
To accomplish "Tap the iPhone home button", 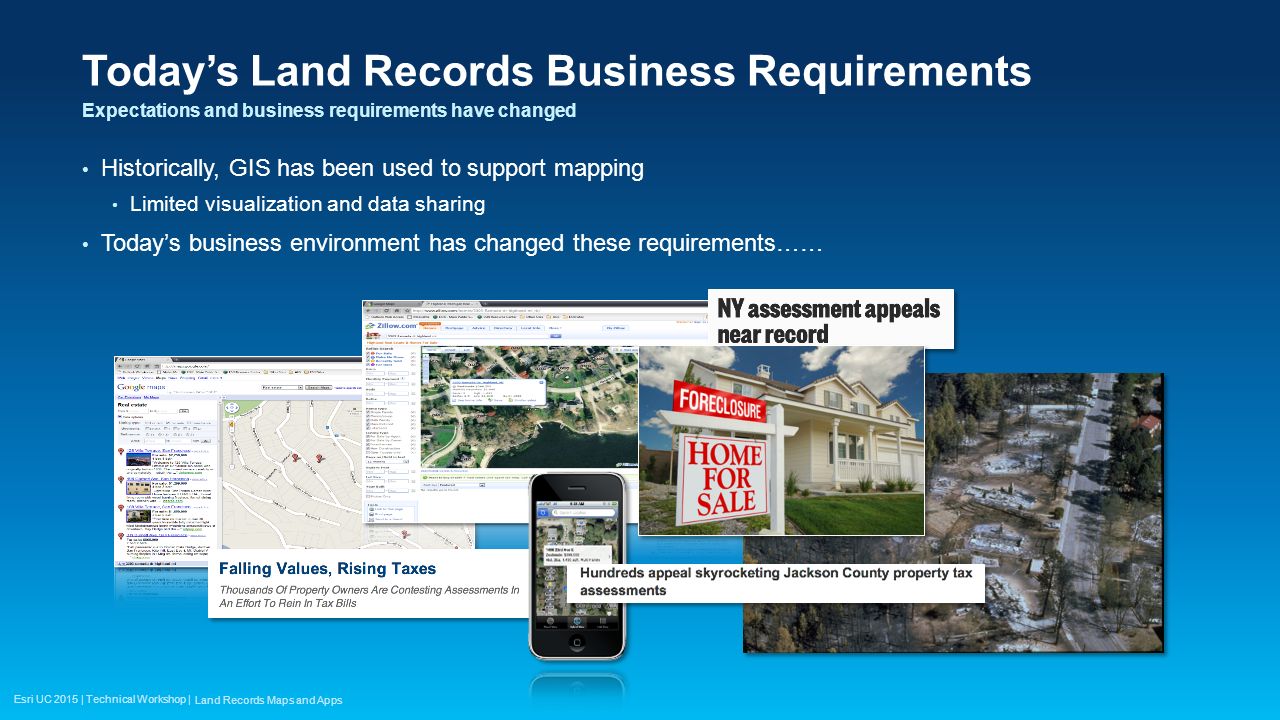I will [x=577, y=642].
